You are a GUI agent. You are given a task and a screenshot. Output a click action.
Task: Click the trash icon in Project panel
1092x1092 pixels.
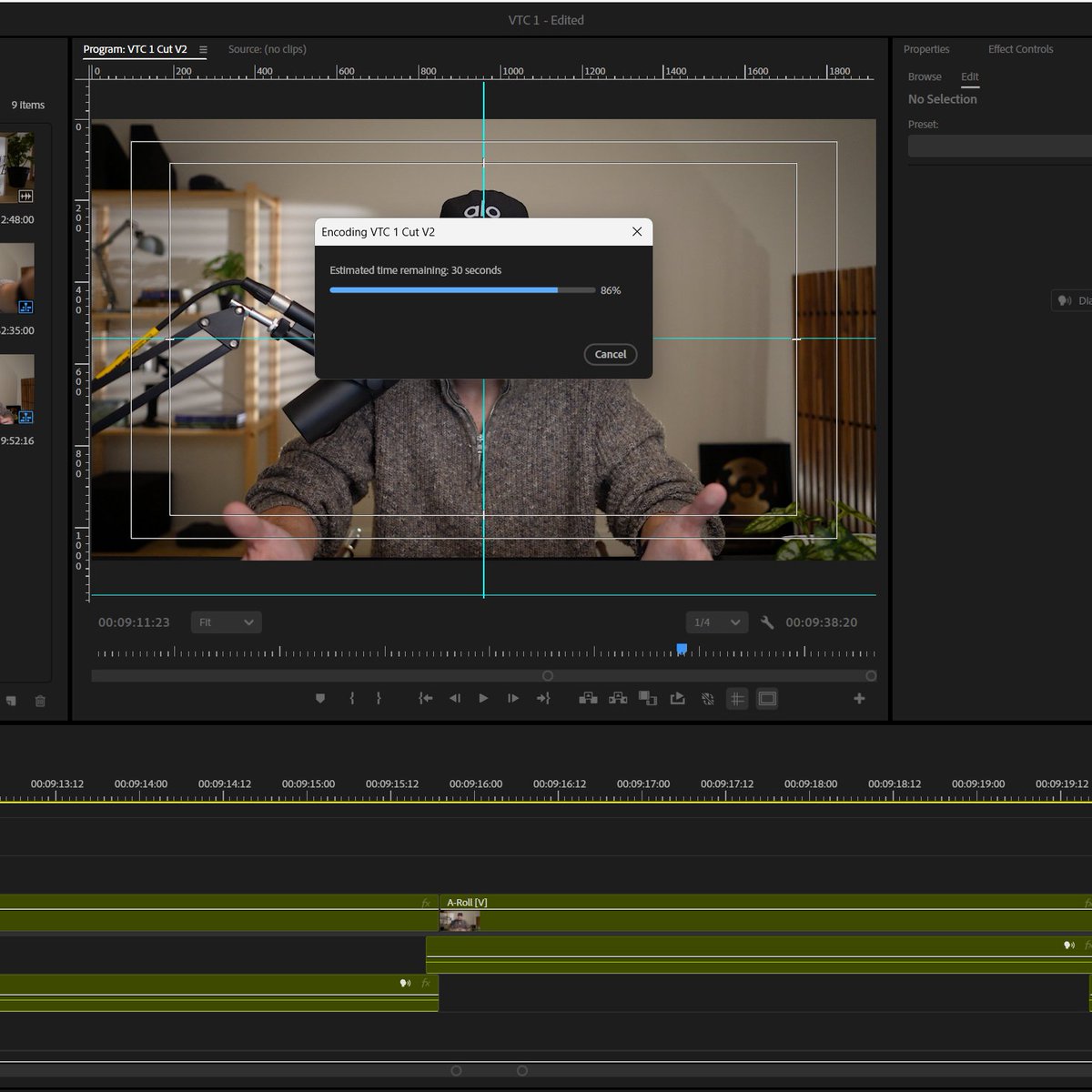(x=40, y=701)
